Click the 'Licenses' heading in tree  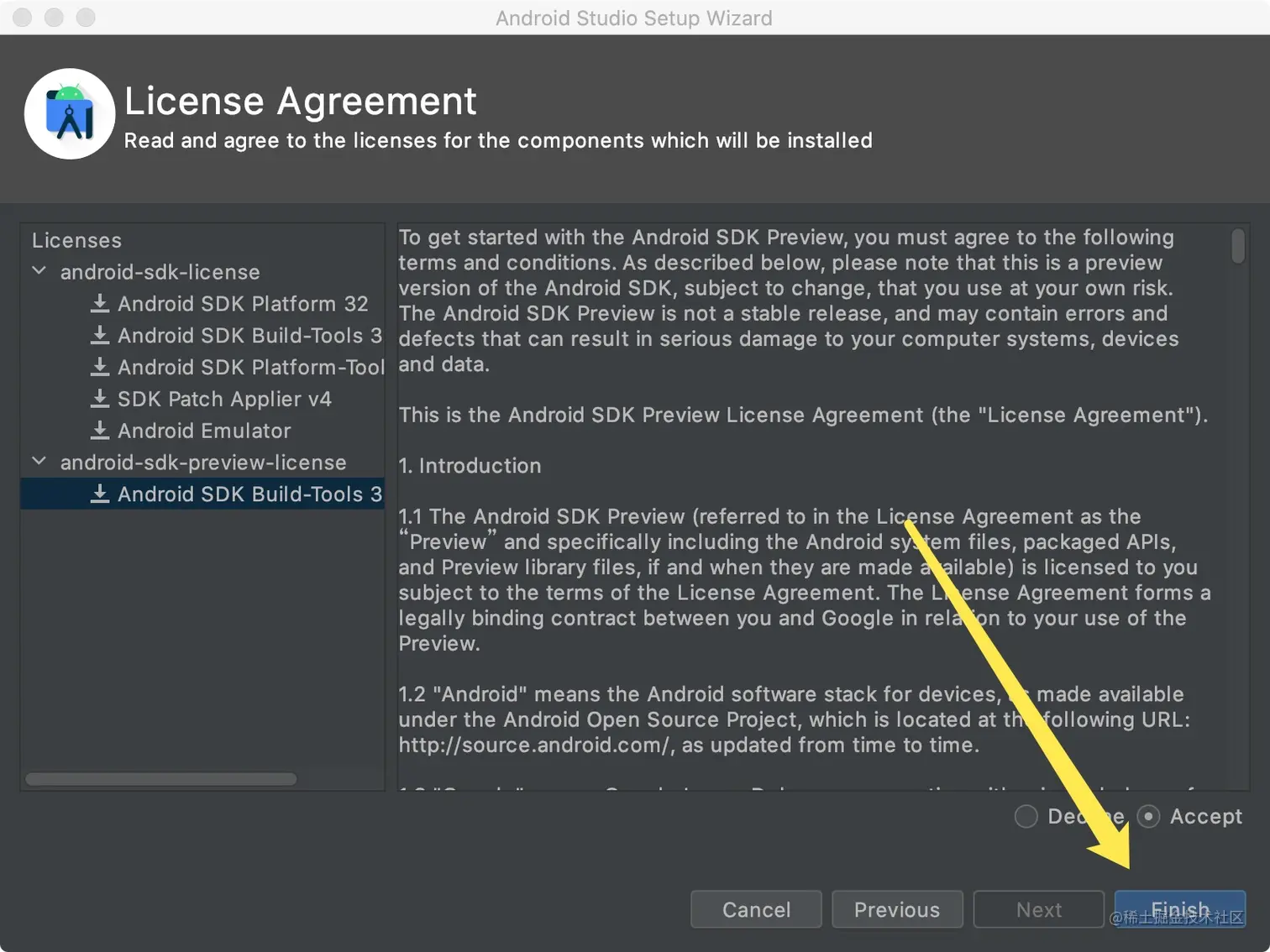pos(76,240)
